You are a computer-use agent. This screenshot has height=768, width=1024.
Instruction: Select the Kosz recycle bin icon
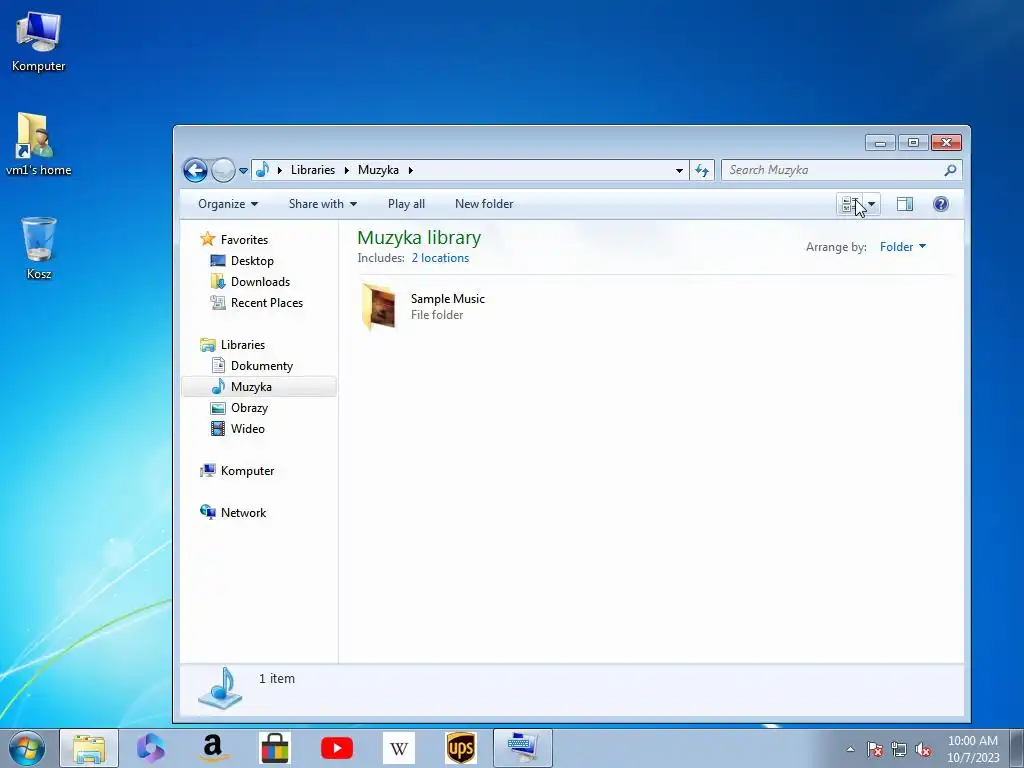click(39, 248)
